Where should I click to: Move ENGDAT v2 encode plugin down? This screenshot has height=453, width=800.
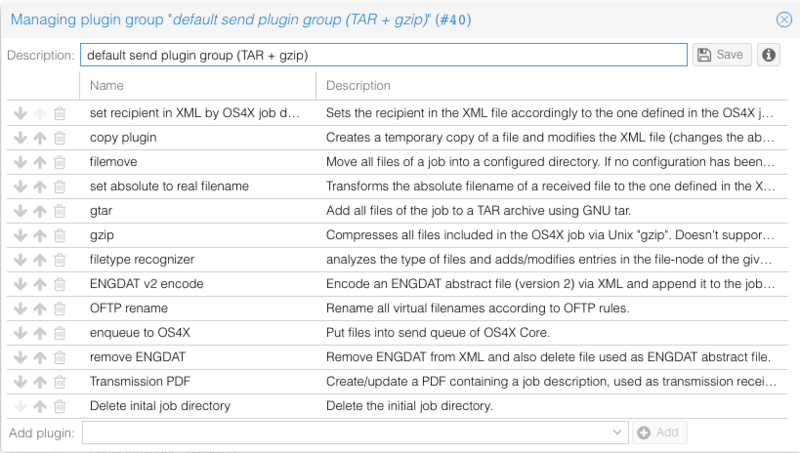click(20, 283)
